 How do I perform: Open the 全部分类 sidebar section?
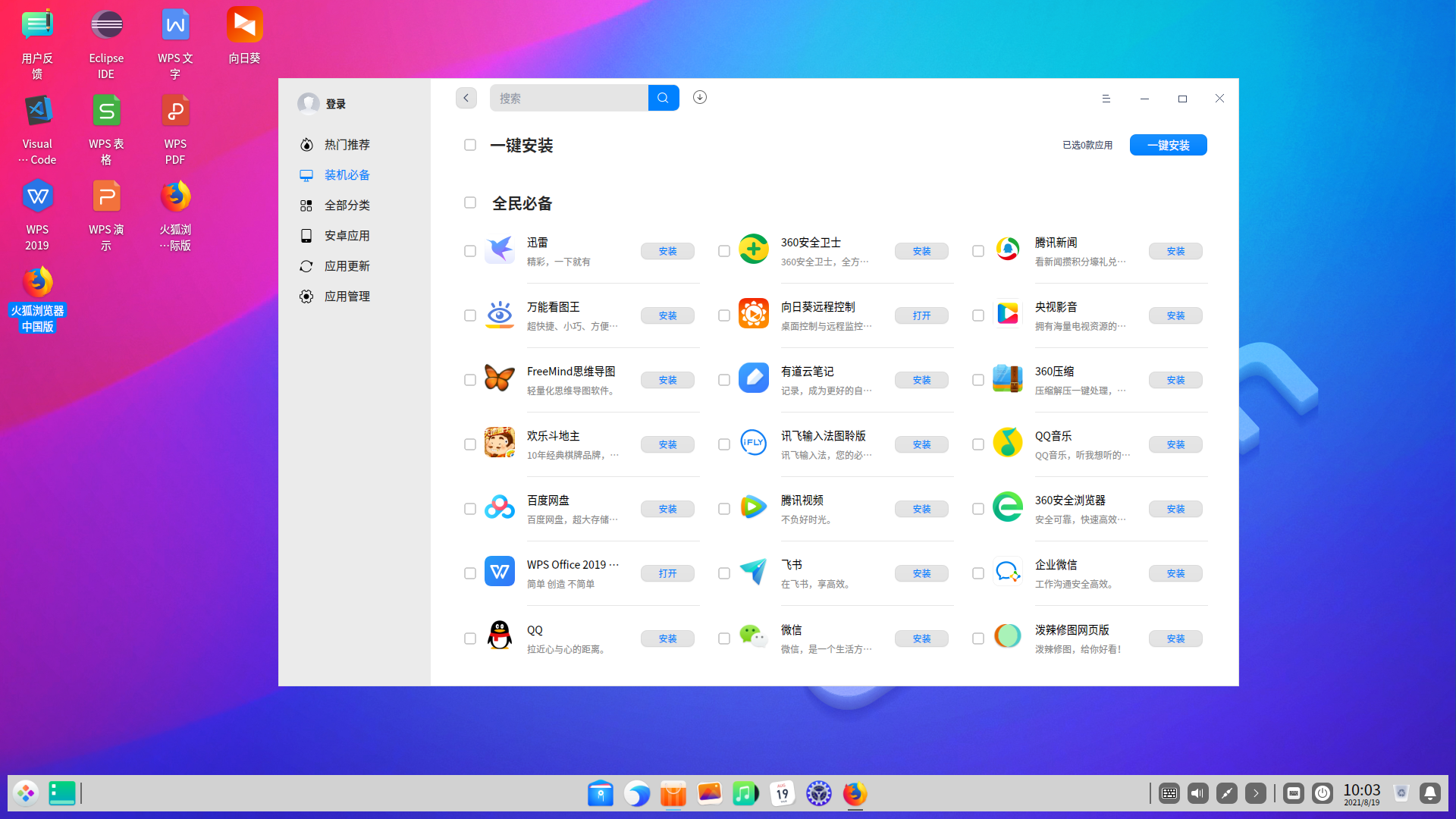(x=347, y=206)
